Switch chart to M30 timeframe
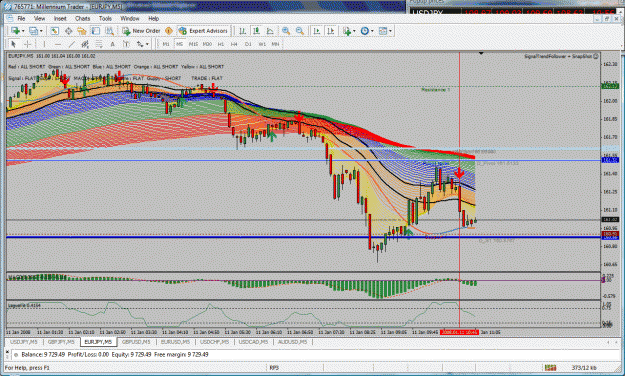 tap(207, 44)
